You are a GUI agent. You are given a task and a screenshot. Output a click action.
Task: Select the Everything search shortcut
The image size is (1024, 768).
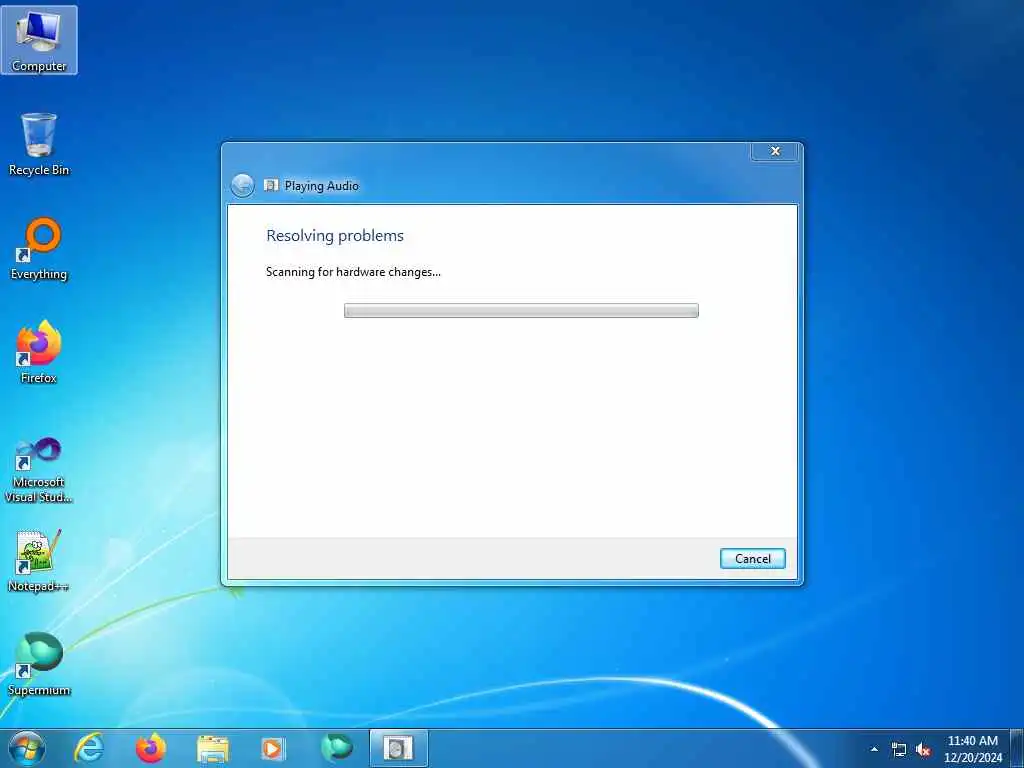(x=39, y=249)
